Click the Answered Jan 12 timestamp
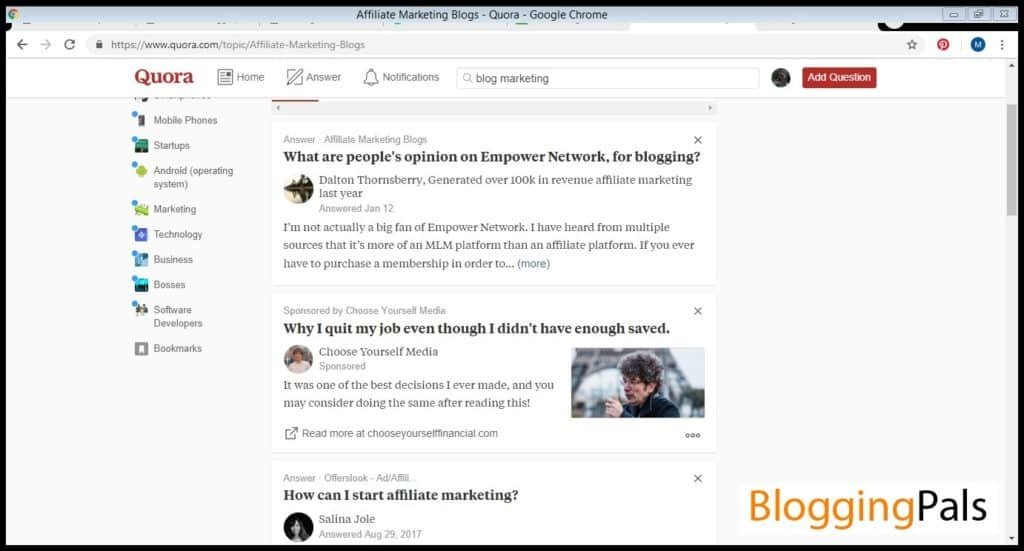Image resolution: width=1024 pixels, height=551 pixels. 356,208
